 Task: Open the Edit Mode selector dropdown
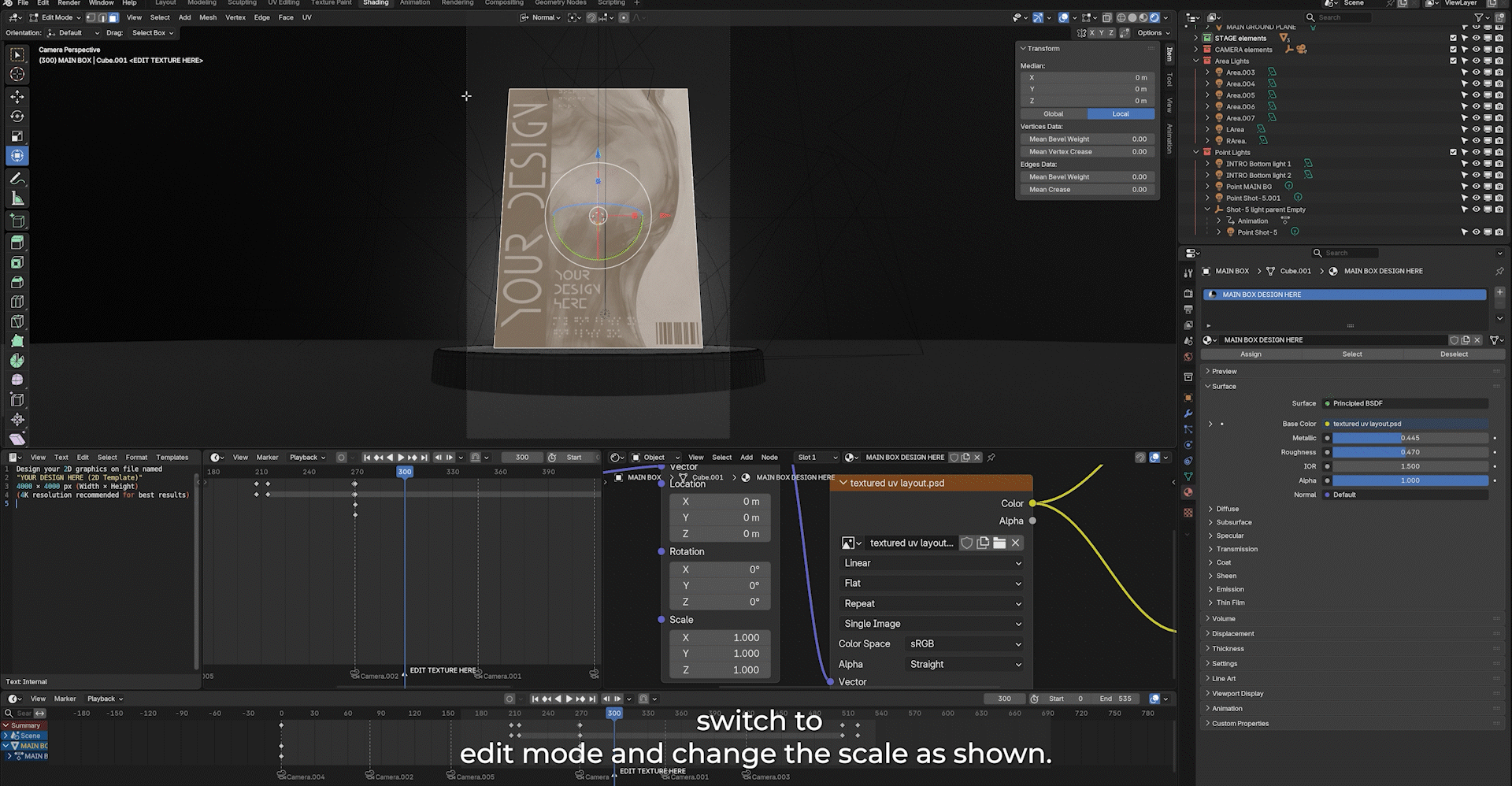pos(55,17)
